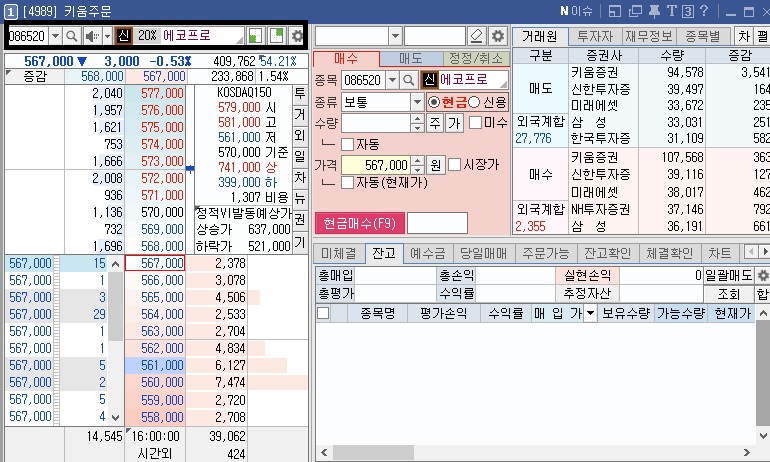Toggle the 미수 checkbox

(x=475, y=123)
